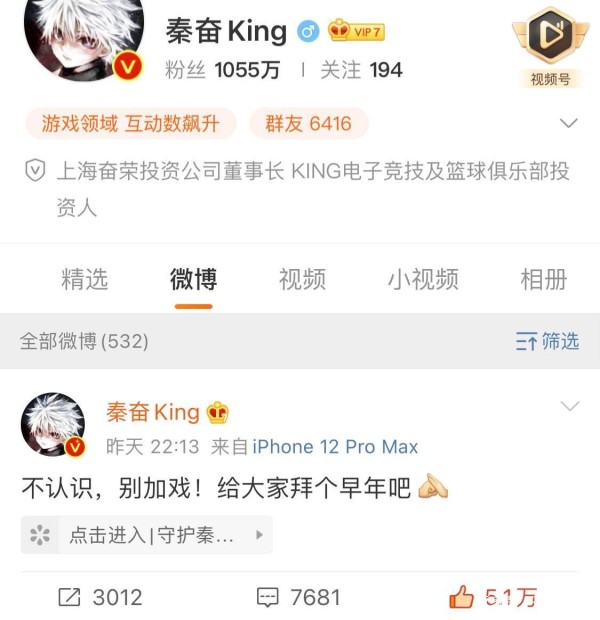Open the post options chevron menu
600x620 pixels.
coord(570,406)
